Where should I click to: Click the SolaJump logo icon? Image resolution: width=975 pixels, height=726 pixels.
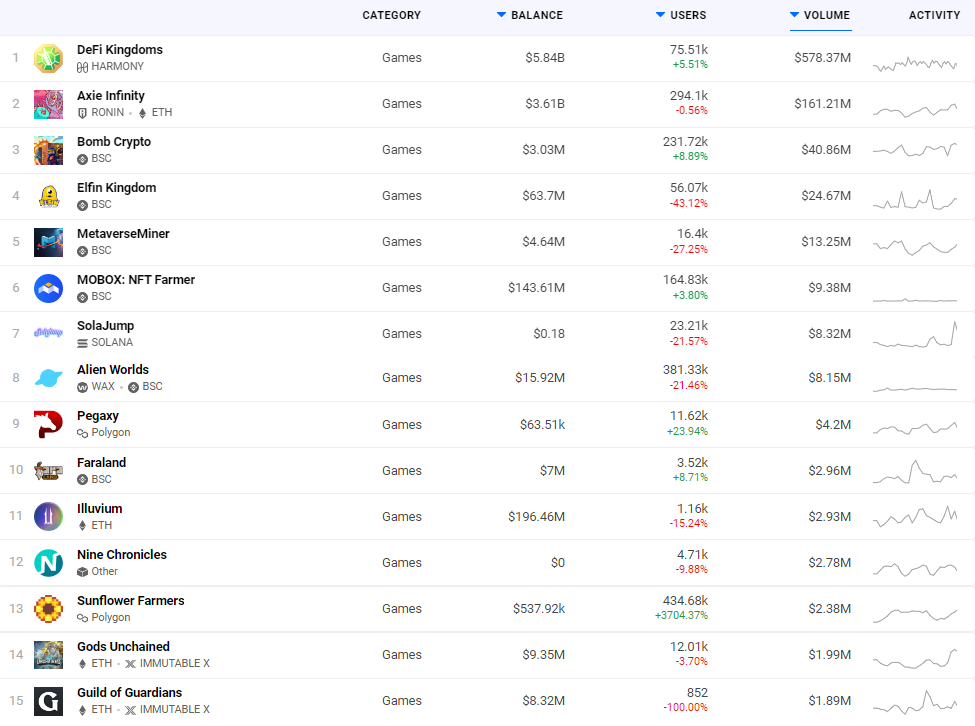point(49,333)
